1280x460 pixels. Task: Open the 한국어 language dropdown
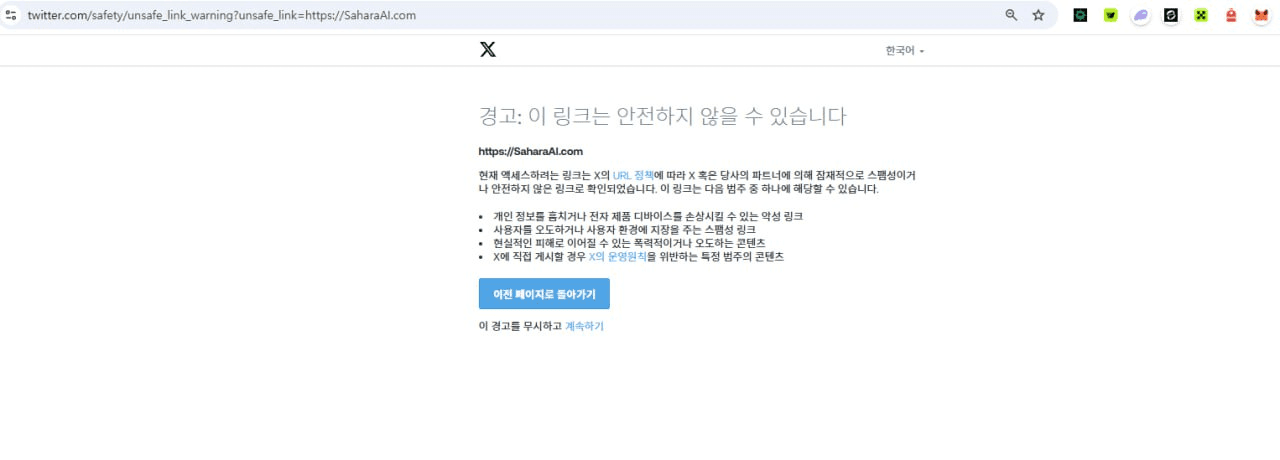(904, 50)
